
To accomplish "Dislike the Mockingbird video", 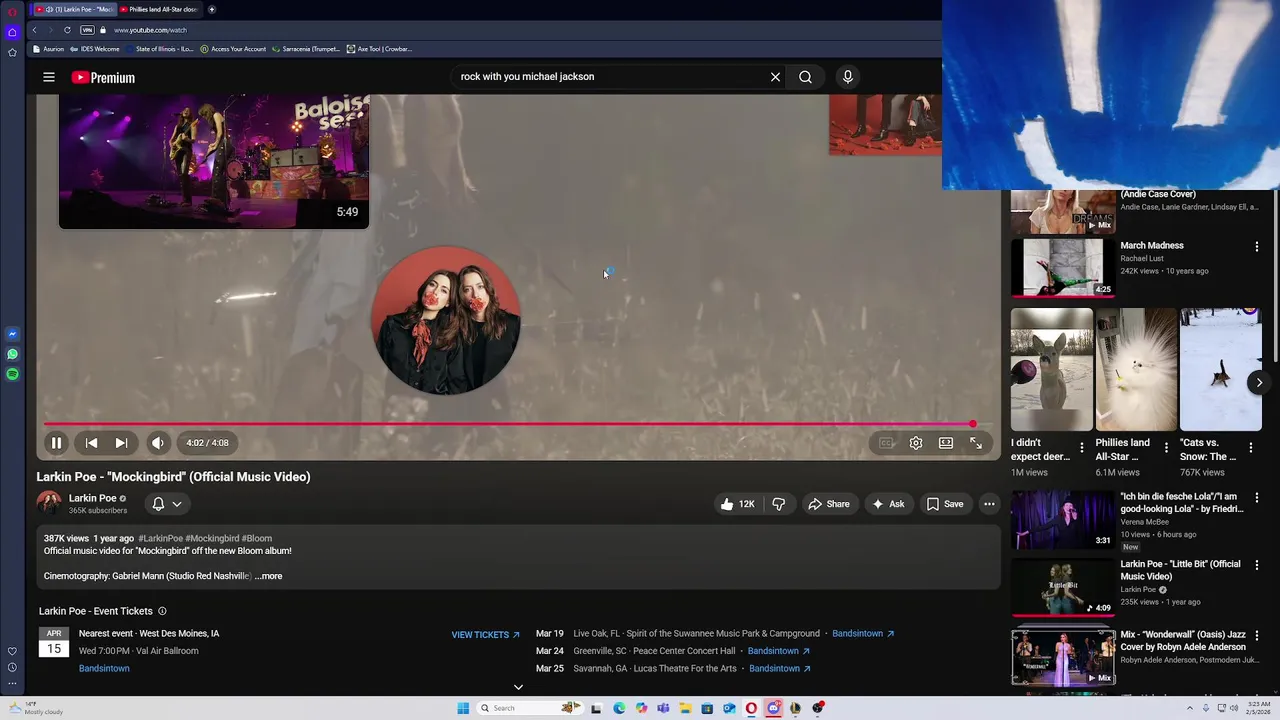I will point(779,504).
